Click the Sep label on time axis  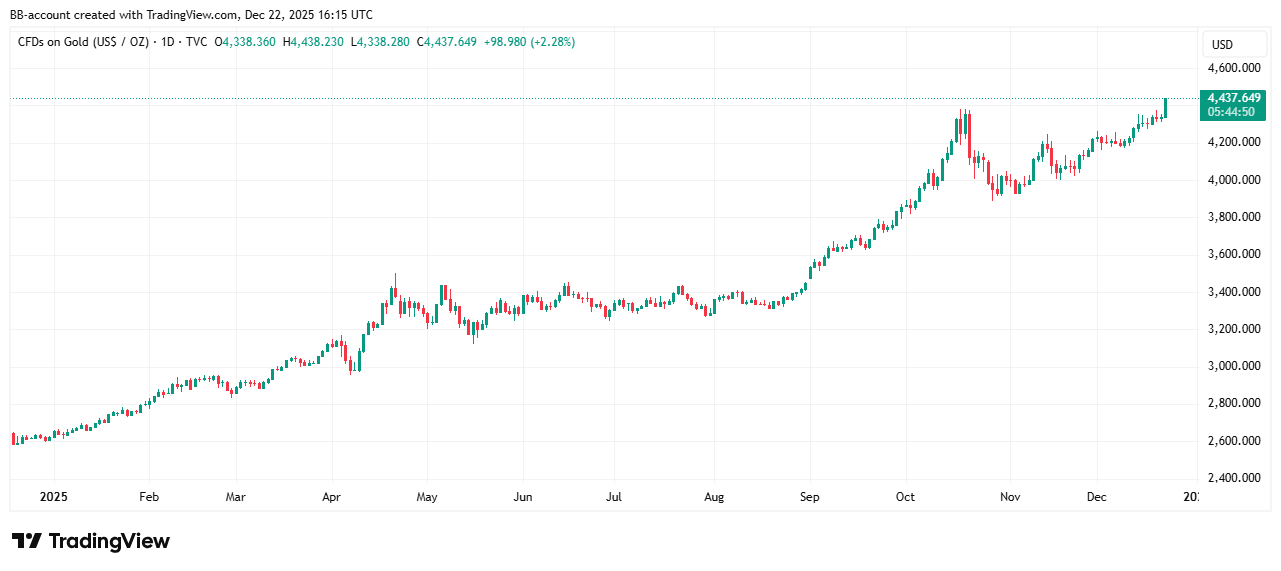click(810, 496)
